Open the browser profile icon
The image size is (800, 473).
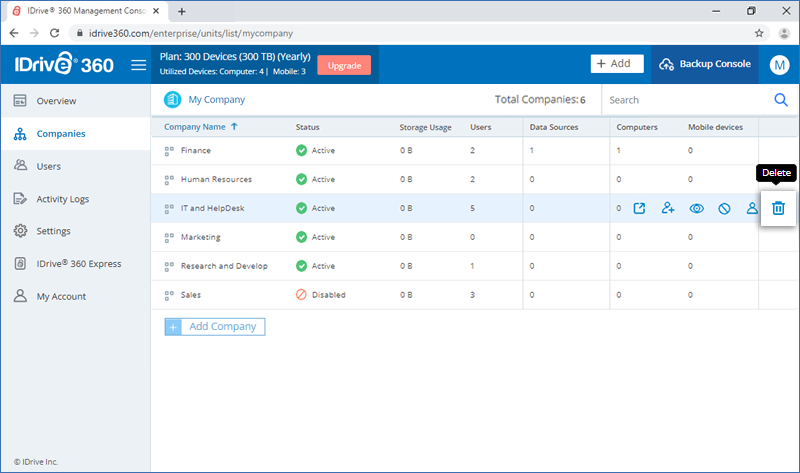784,33
